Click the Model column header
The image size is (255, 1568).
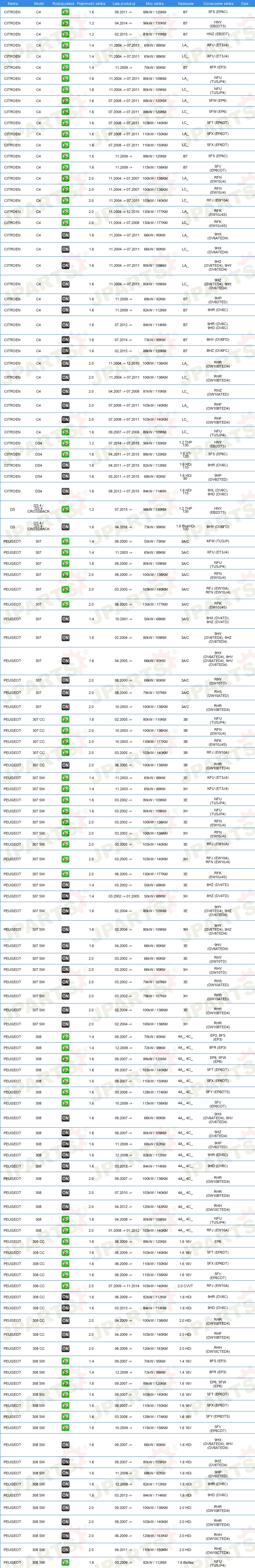click(38, 4)
